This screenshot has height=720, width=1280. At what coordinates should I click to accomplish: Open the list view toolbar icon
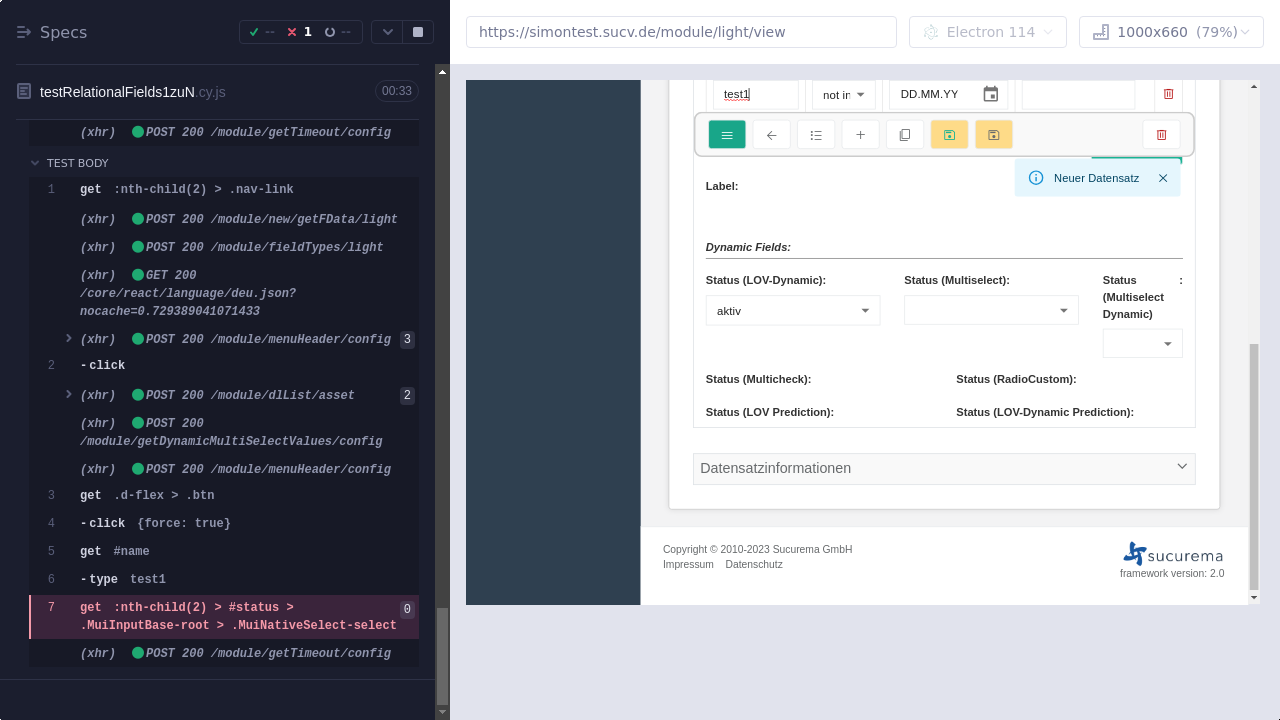click(x=816, y=135)
